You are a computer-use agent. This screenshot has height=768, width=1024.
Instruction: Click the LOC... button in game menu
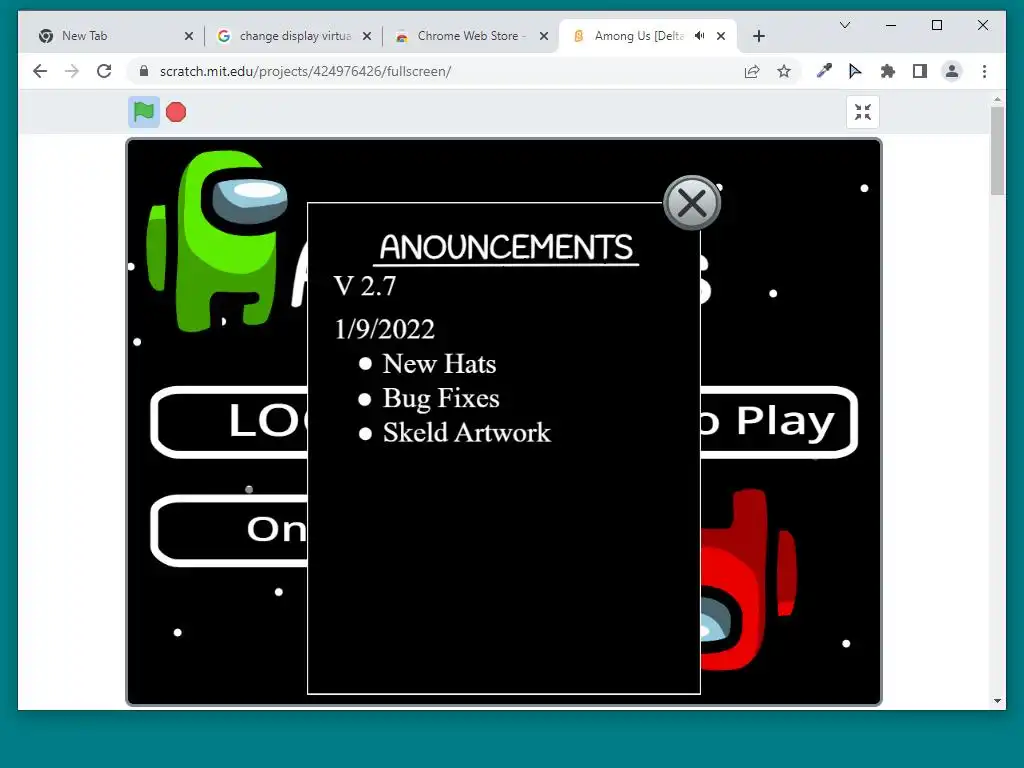click(x=229, y=422)
